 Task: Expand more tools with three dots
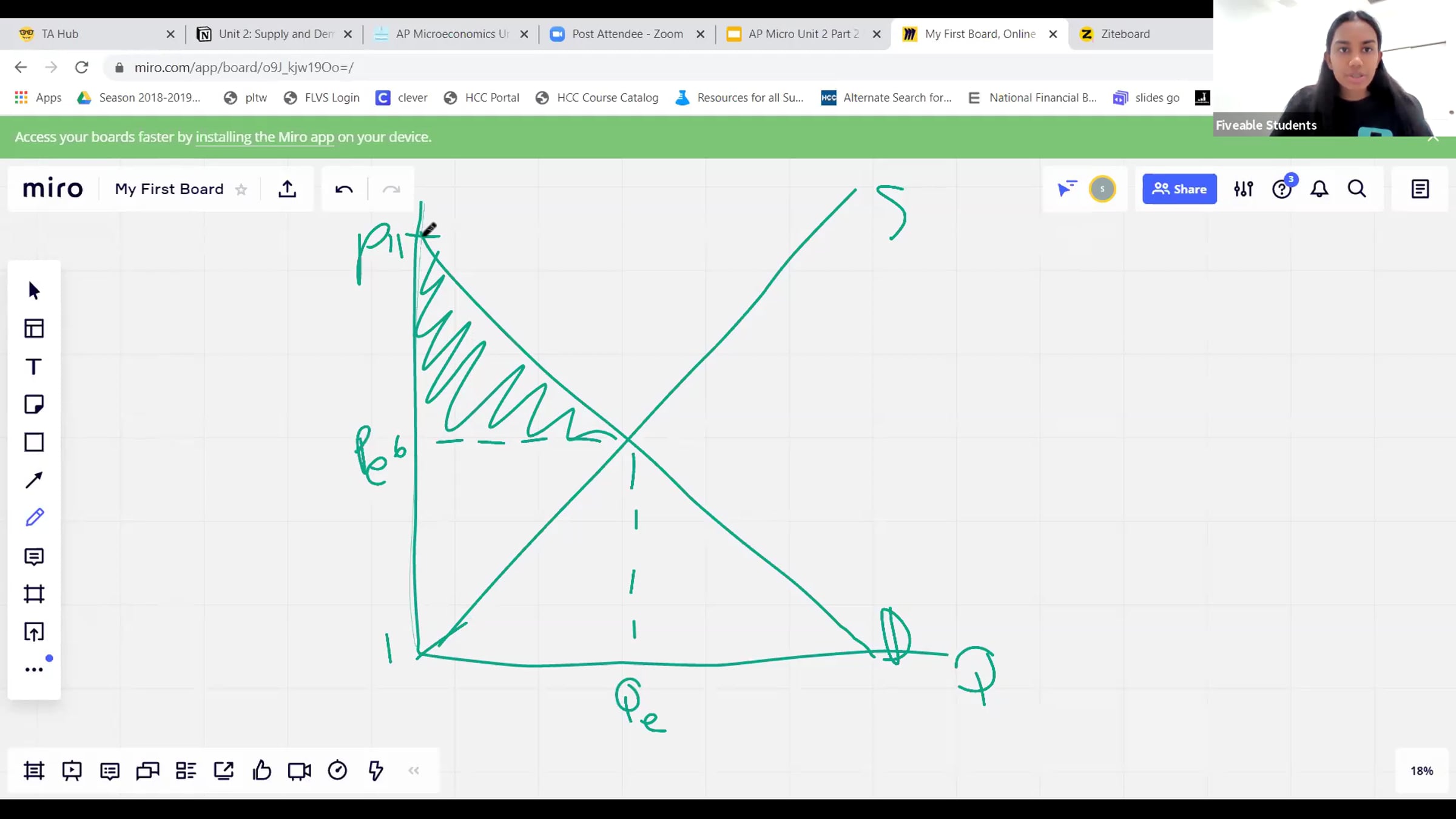tap(34, 670)
